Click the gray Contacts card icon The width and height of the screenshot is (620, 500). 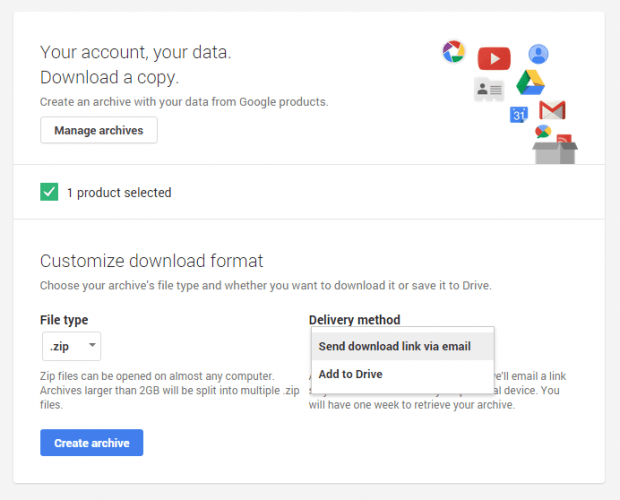coord(488,89)
